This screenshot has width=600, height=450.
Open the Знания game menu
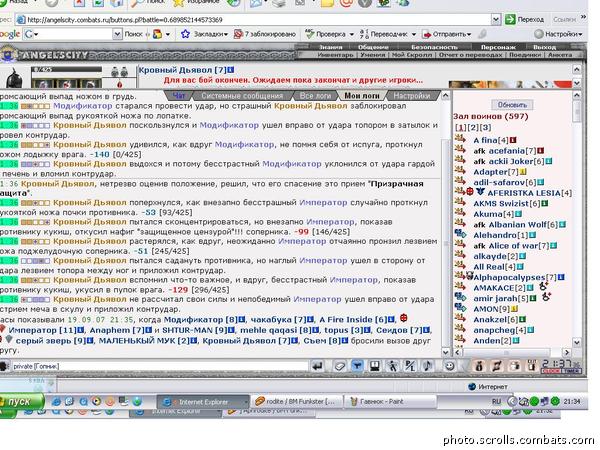click(331, 47)
